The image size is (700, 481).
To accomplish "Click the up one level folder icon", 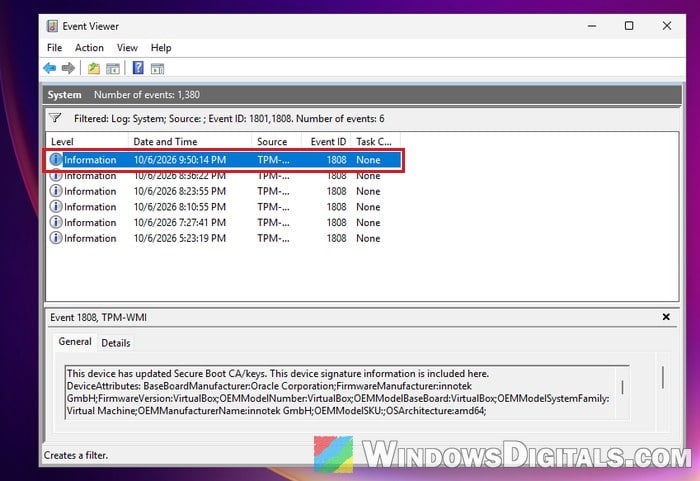I will [94, 68].
